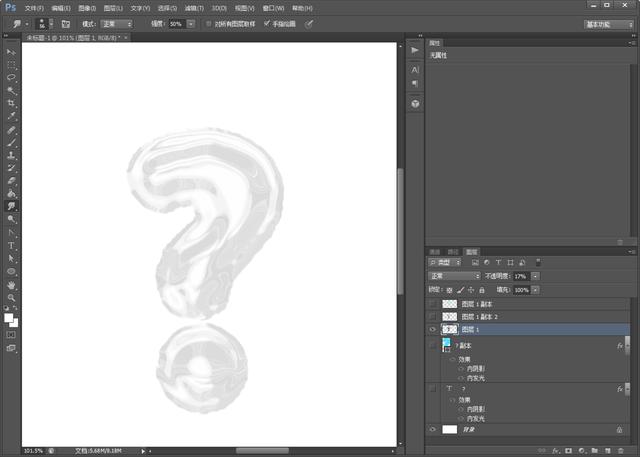Select the Magic Wand tool

point(11,90)
